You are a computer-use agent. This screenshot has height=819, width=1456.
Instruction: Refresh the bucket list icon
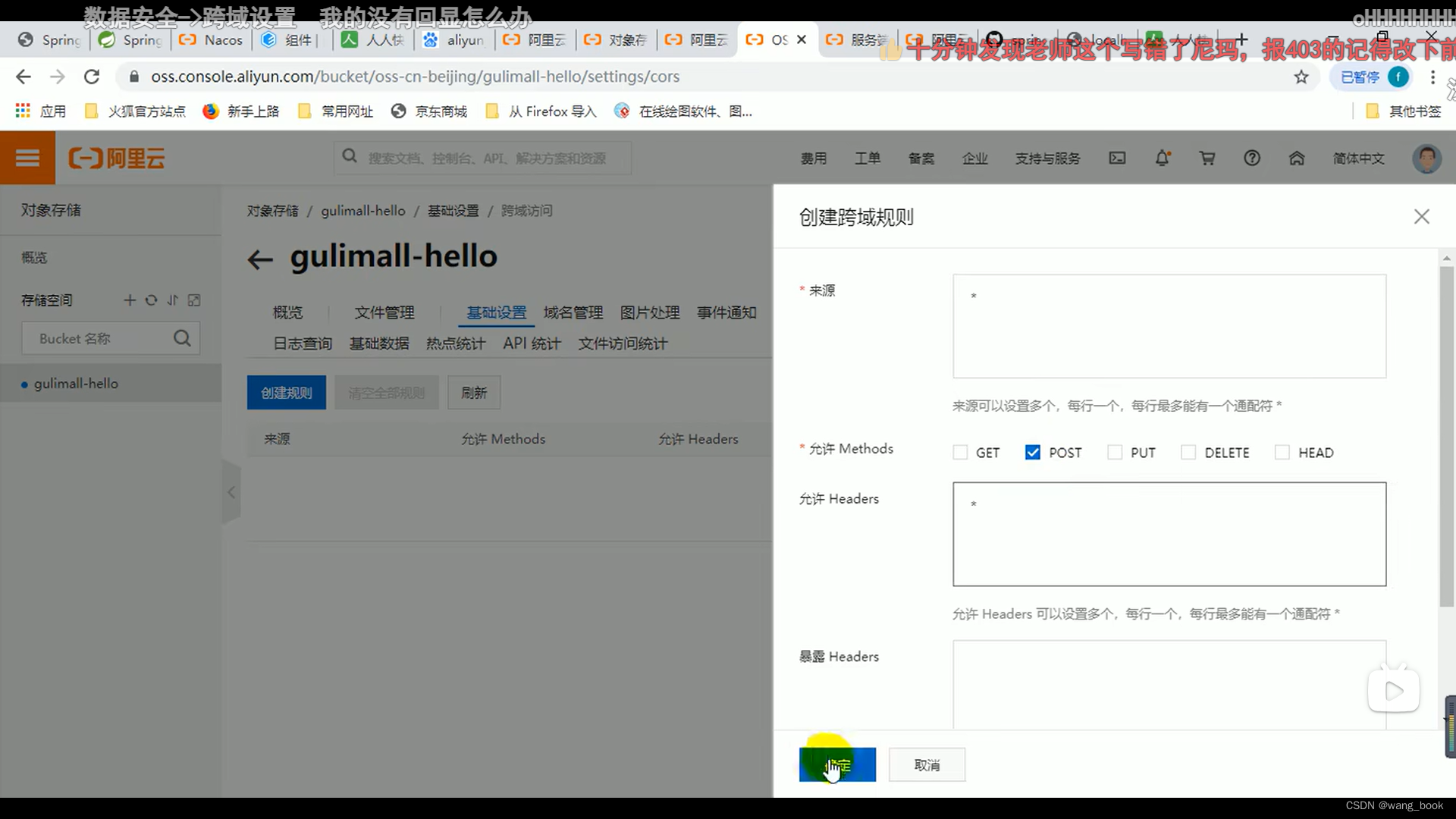151,300
